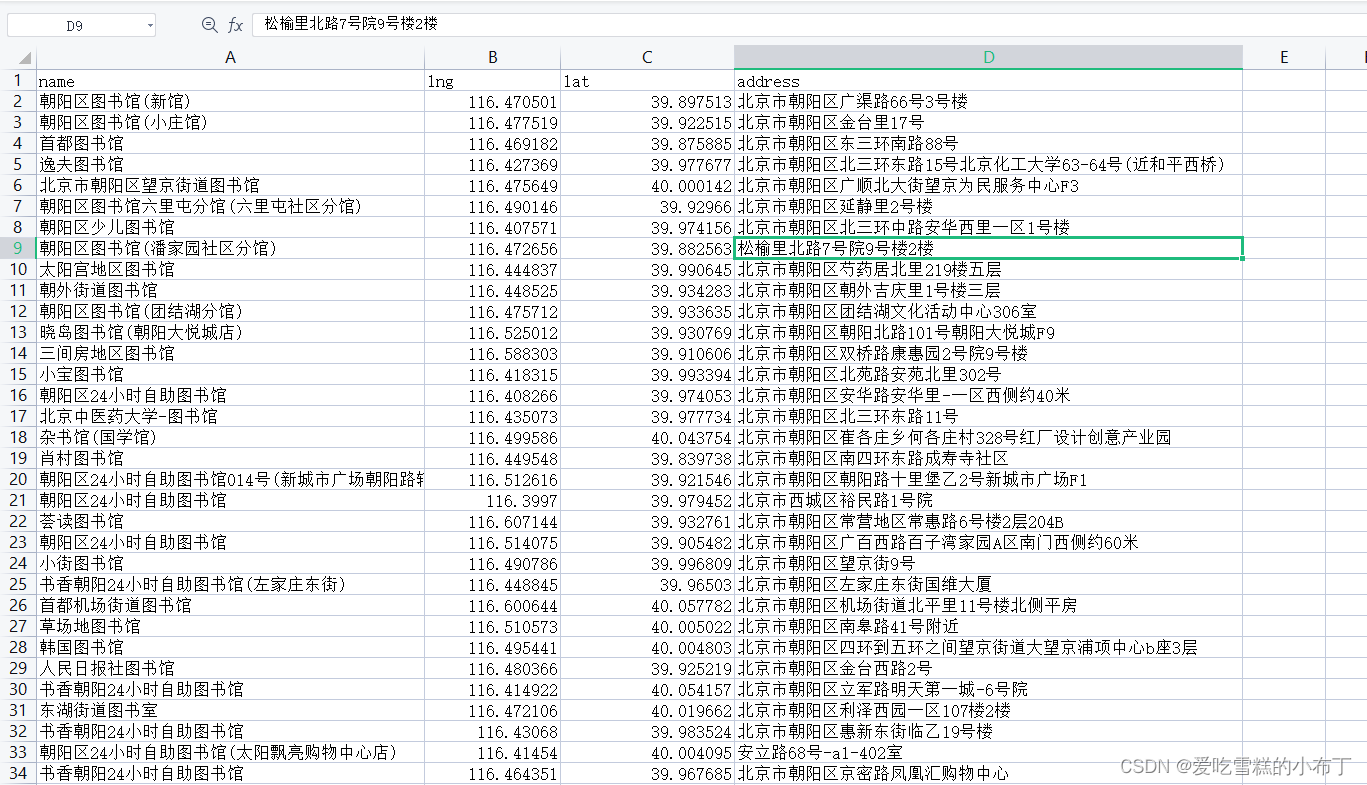Select cell 荟读图书馆
The width and height of the screenshot is (1367, 785).
(230, 521)
